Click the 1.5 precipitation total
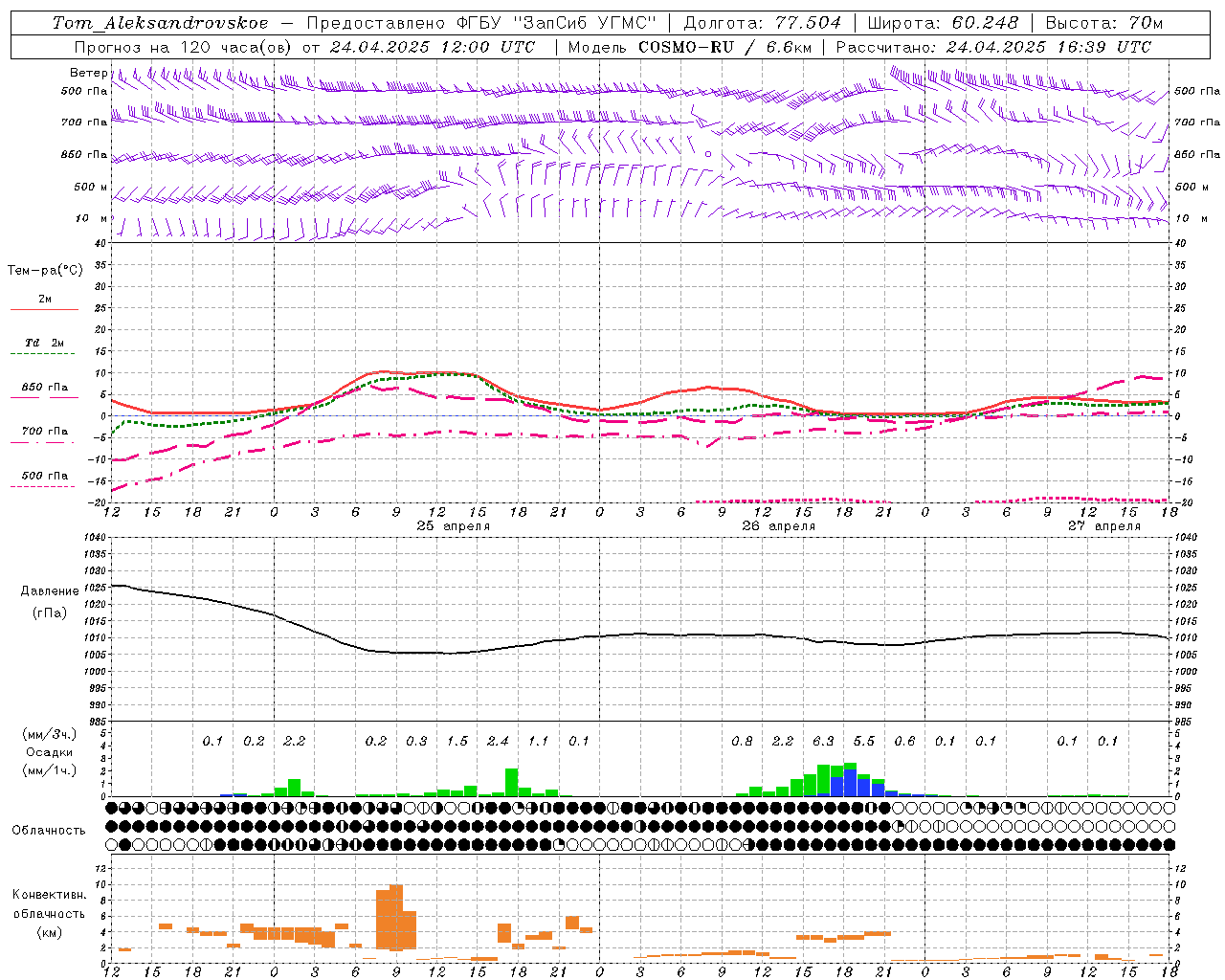Viewport: 1225px width, 980px height. [457, 741]
